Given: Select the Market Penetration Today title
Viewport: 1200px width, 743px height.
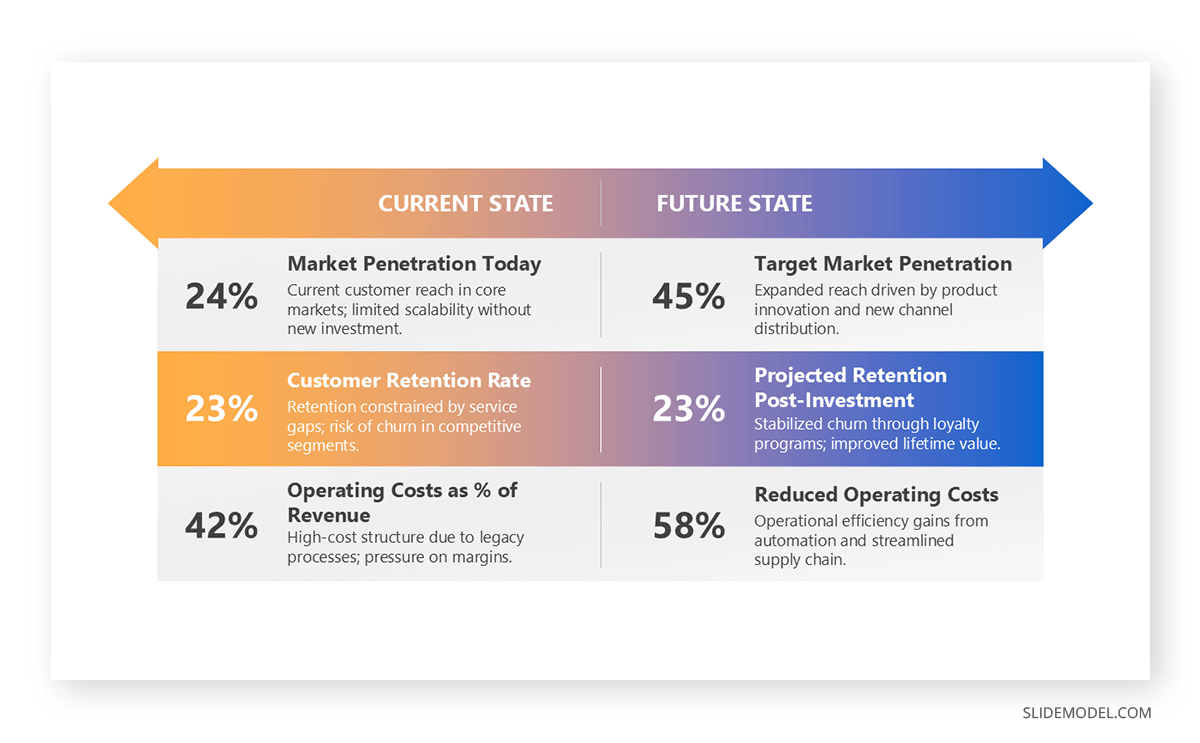Looking at the screenshot, I should coord(414,264).
